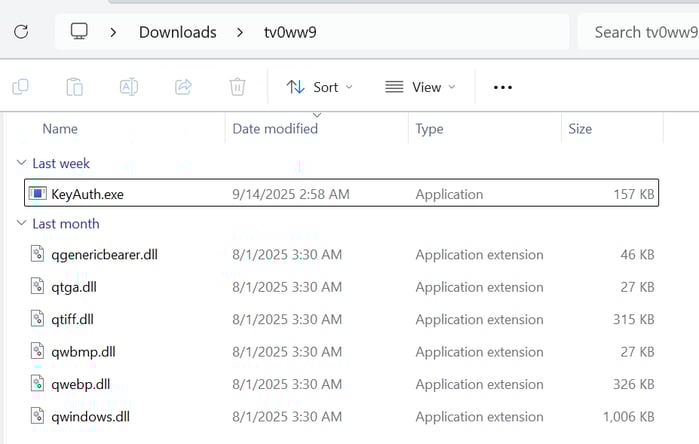Collapse the Last month group

click(22, 224)
